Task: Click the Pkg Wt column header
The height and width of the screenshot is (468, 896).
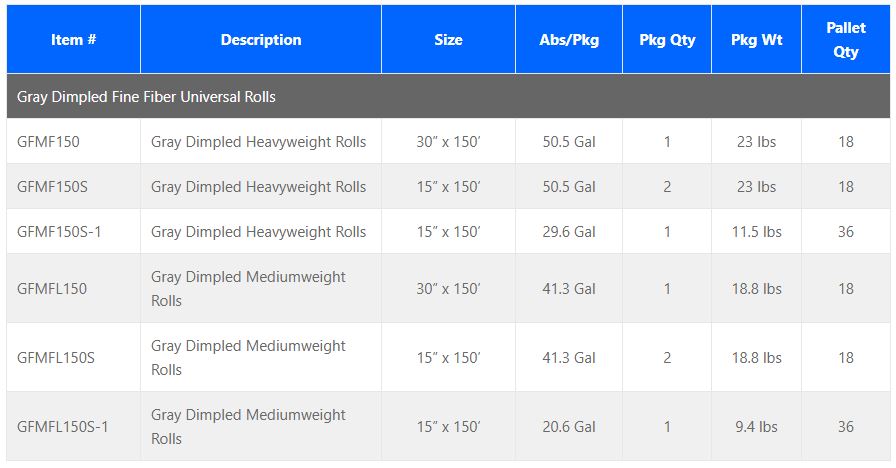Action: coord(757,40)
